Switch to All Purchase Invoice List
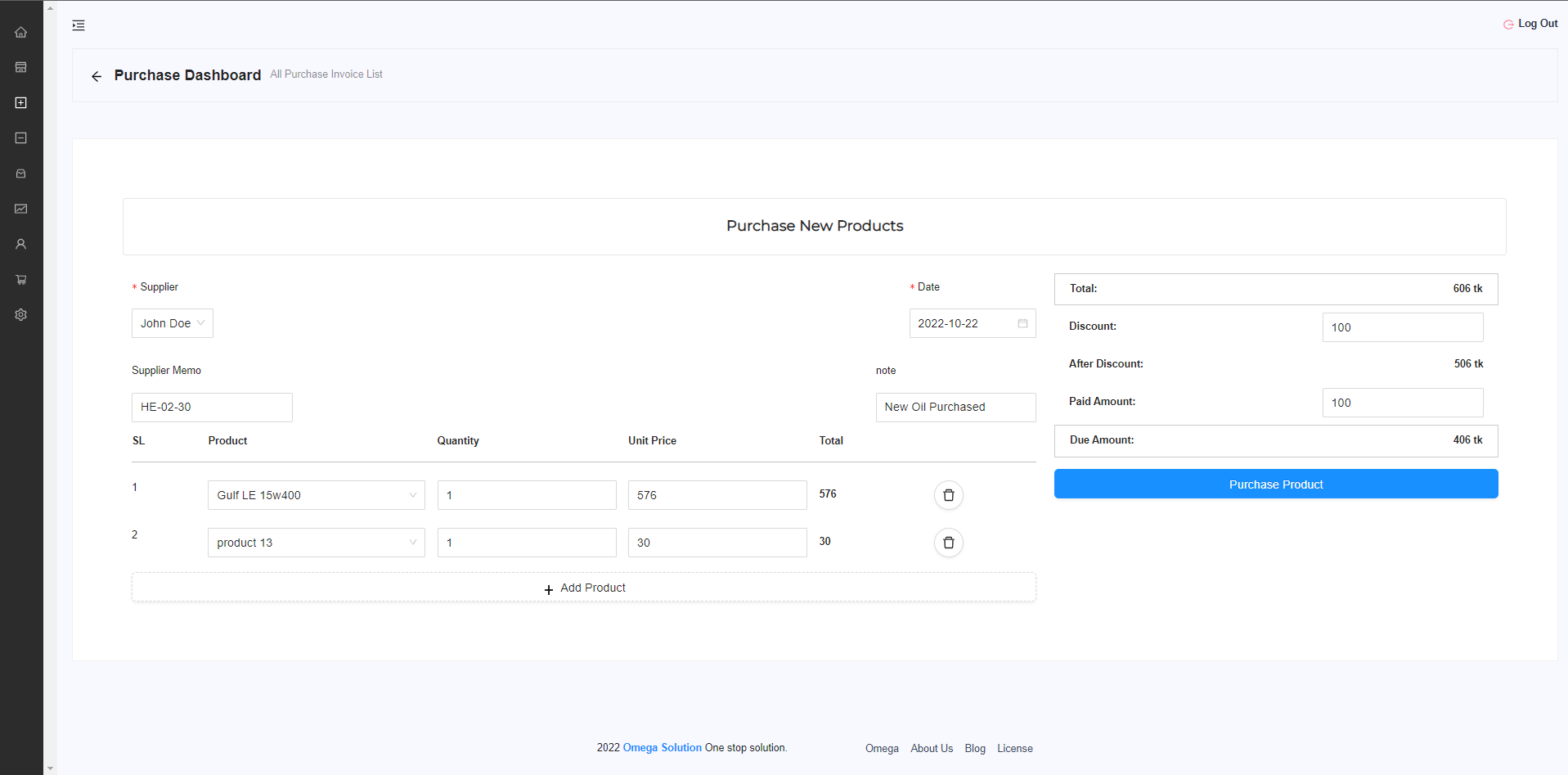 326,74
